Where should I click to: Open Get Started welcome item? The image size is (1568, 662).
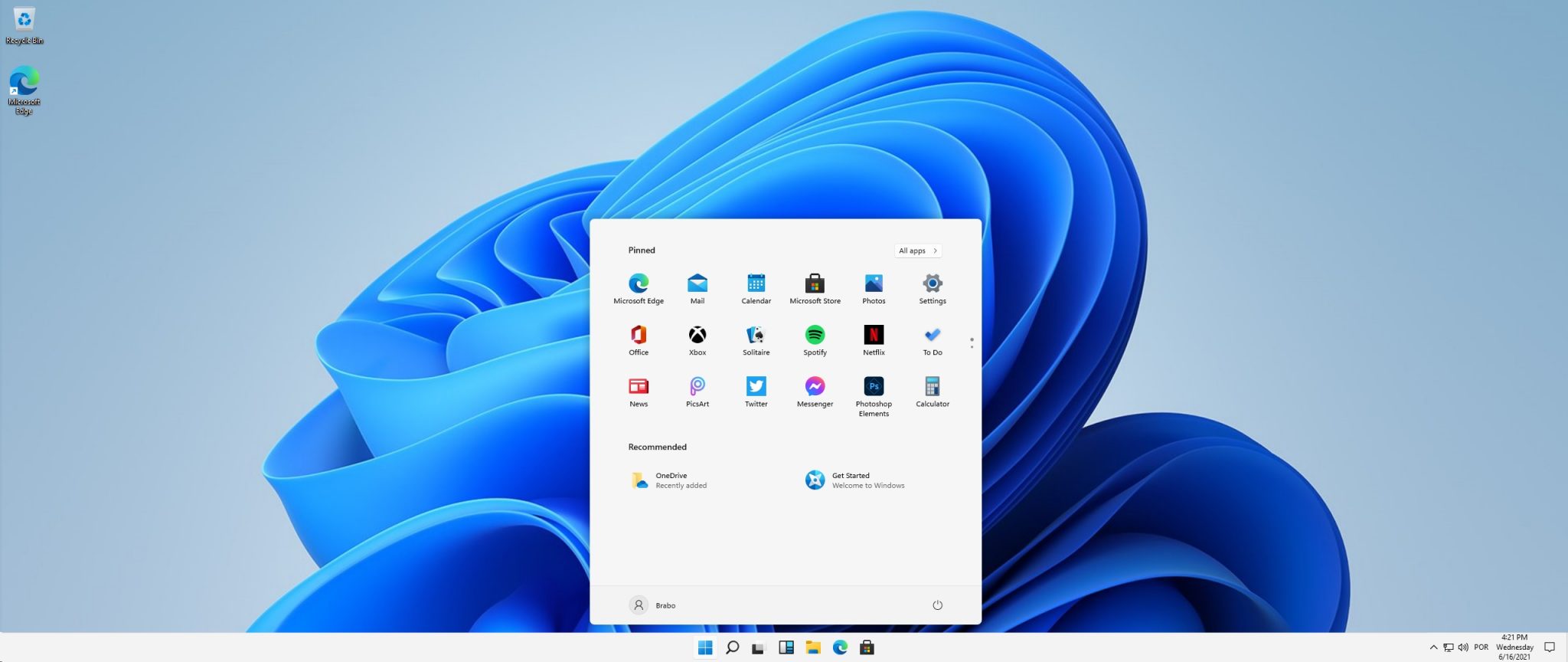(854, 480)
